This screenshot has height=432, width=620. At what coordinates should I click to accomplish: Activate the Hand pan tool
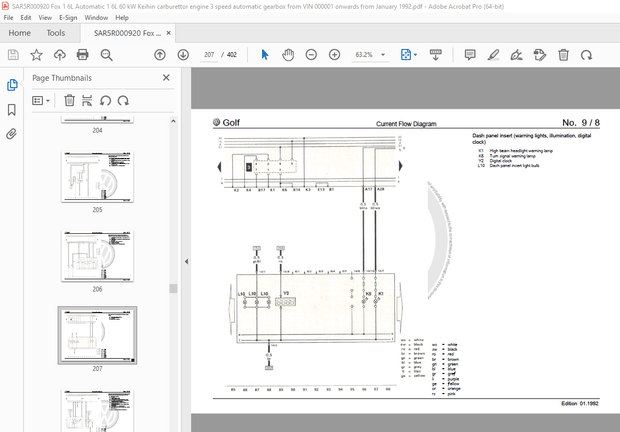click(288, 55)
